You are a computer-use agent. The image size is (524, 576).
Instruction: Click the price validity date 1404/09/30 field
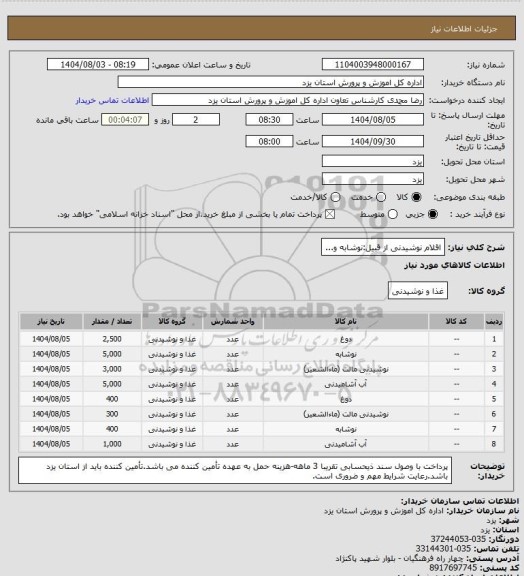[373, 141]
